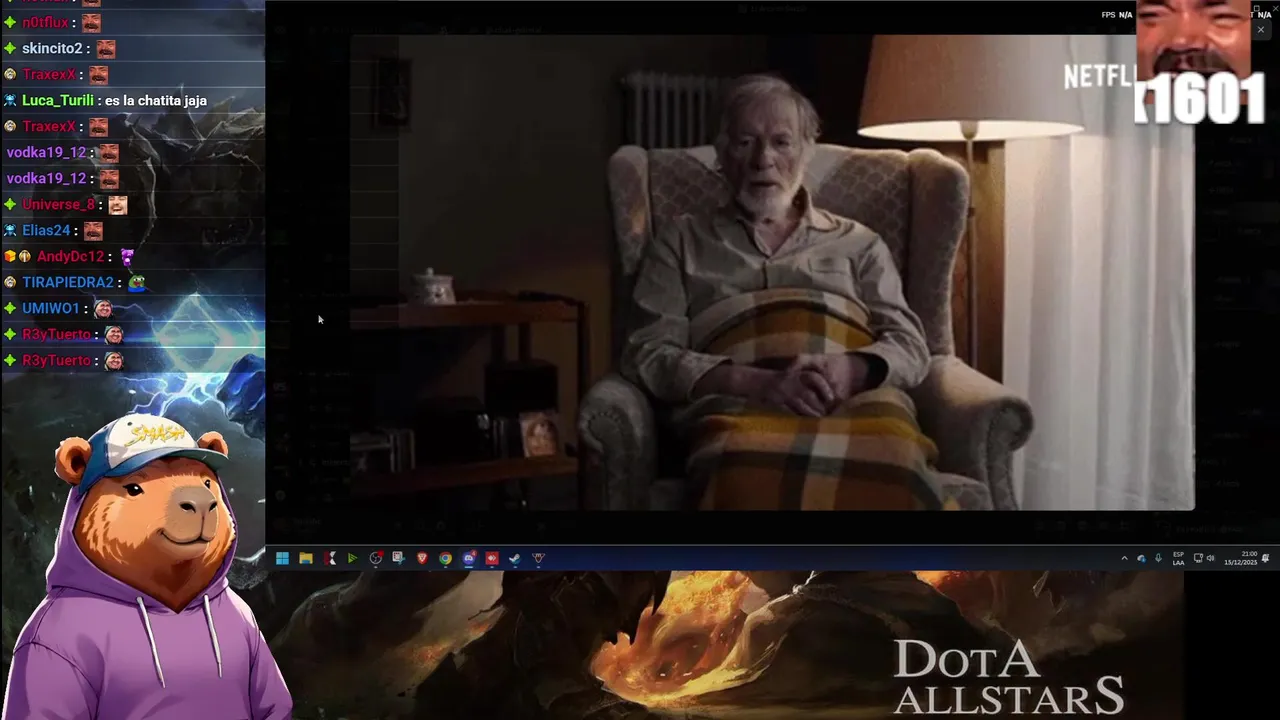The height and width of the screenshot is (720, 1280).
Task: Click the Luca_Turili username in chat
Action: point(58,100)
